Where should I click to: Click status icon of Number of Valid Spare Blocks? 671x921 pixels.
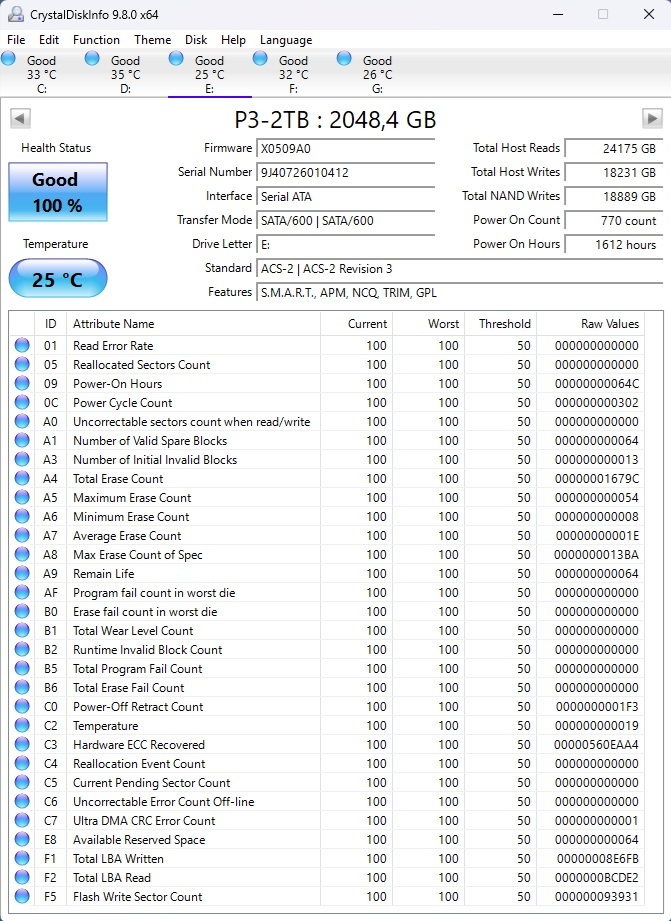(x=22, y=441)
